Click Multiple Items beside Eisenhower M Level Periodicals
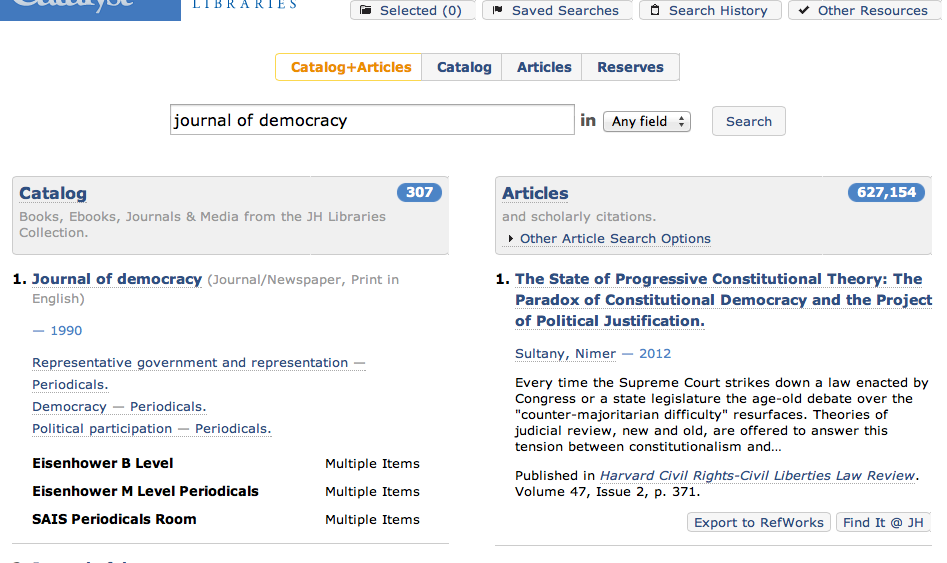947x563 pixels. point(372,492)
